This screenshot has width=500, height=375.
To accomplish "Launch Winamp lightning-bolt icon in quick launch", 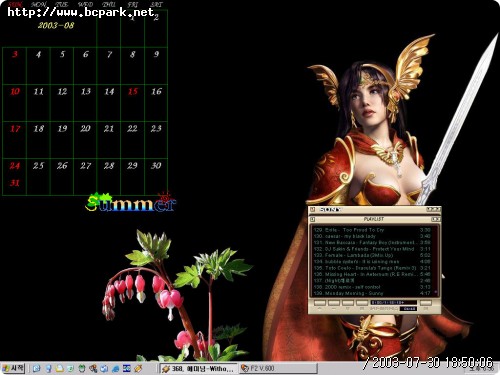I will tap(138, 369).
